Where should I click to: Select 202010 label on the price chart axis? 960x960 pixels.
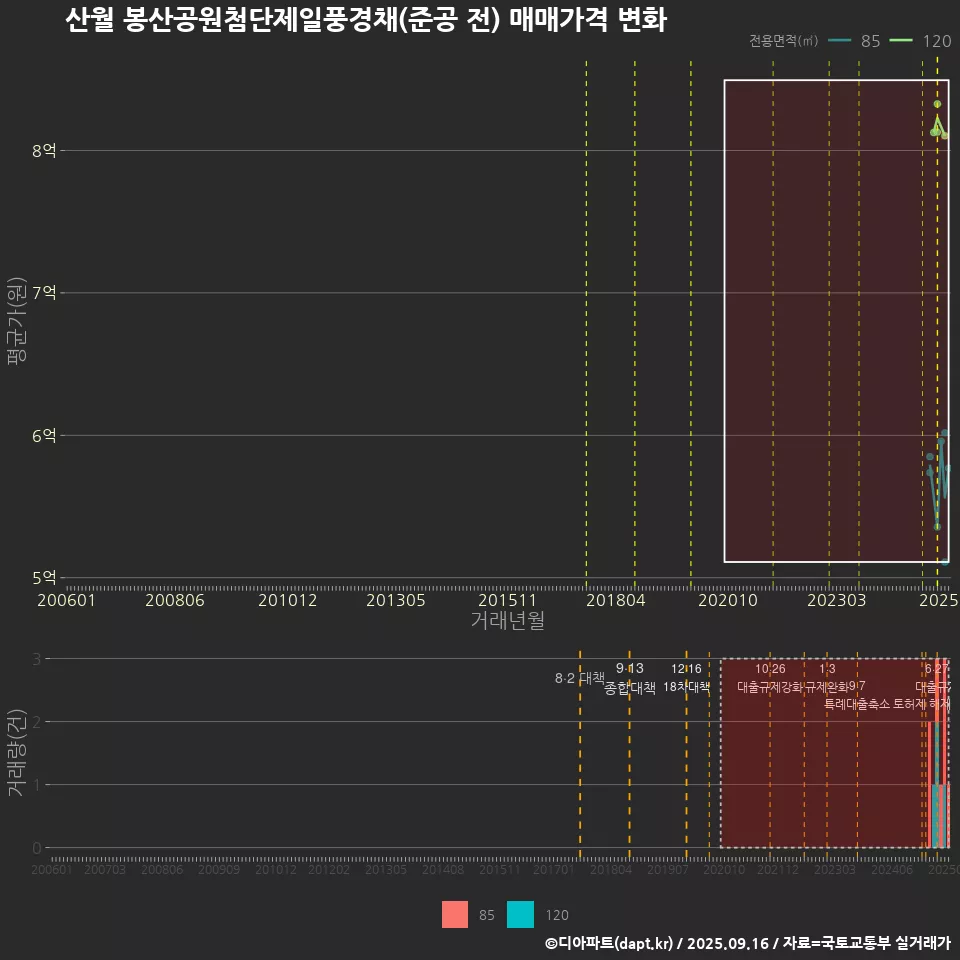728,600
